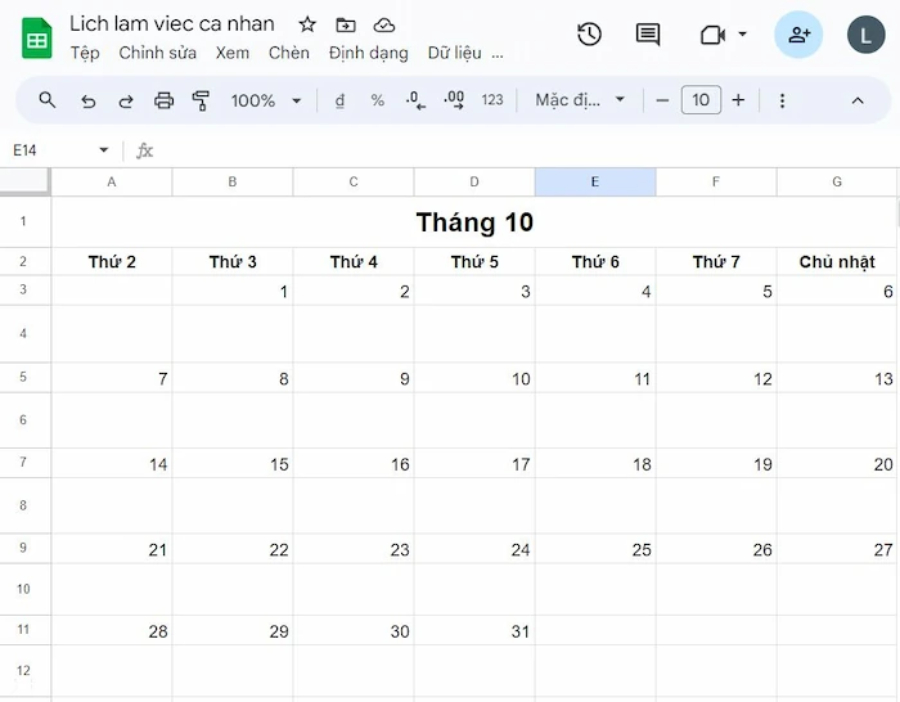Select column B header
Screen dimensions: 900x702
[x=232, y=182]
